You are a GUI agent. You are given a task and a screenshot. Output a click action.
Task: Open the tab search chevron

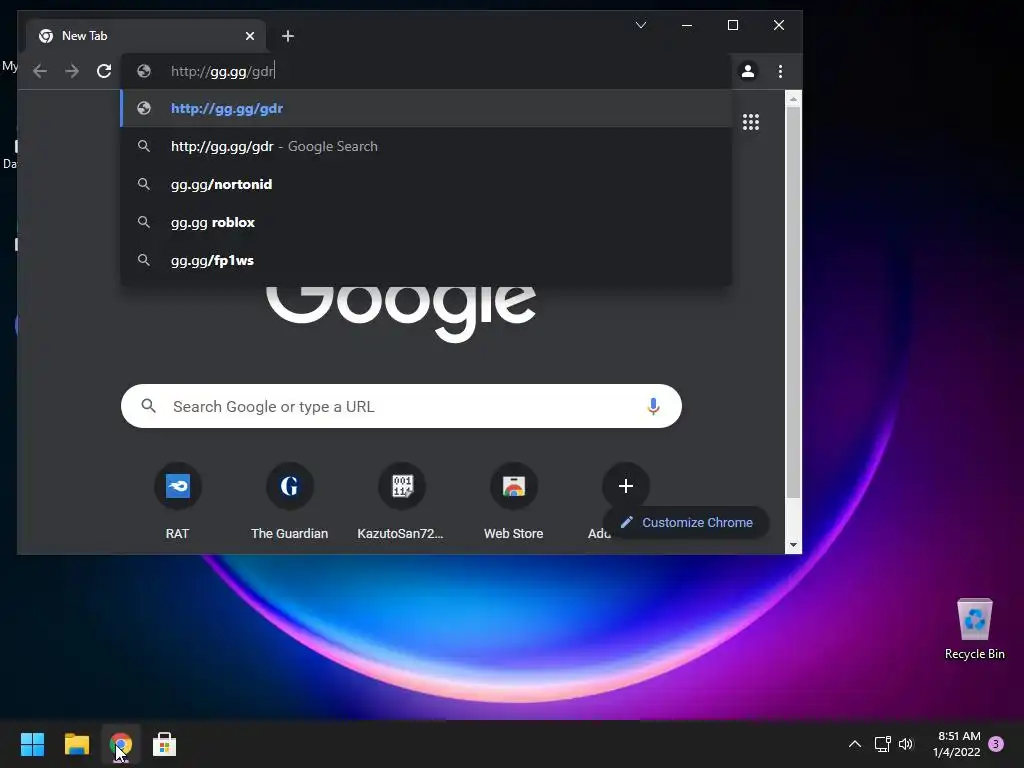click(641, 25)
